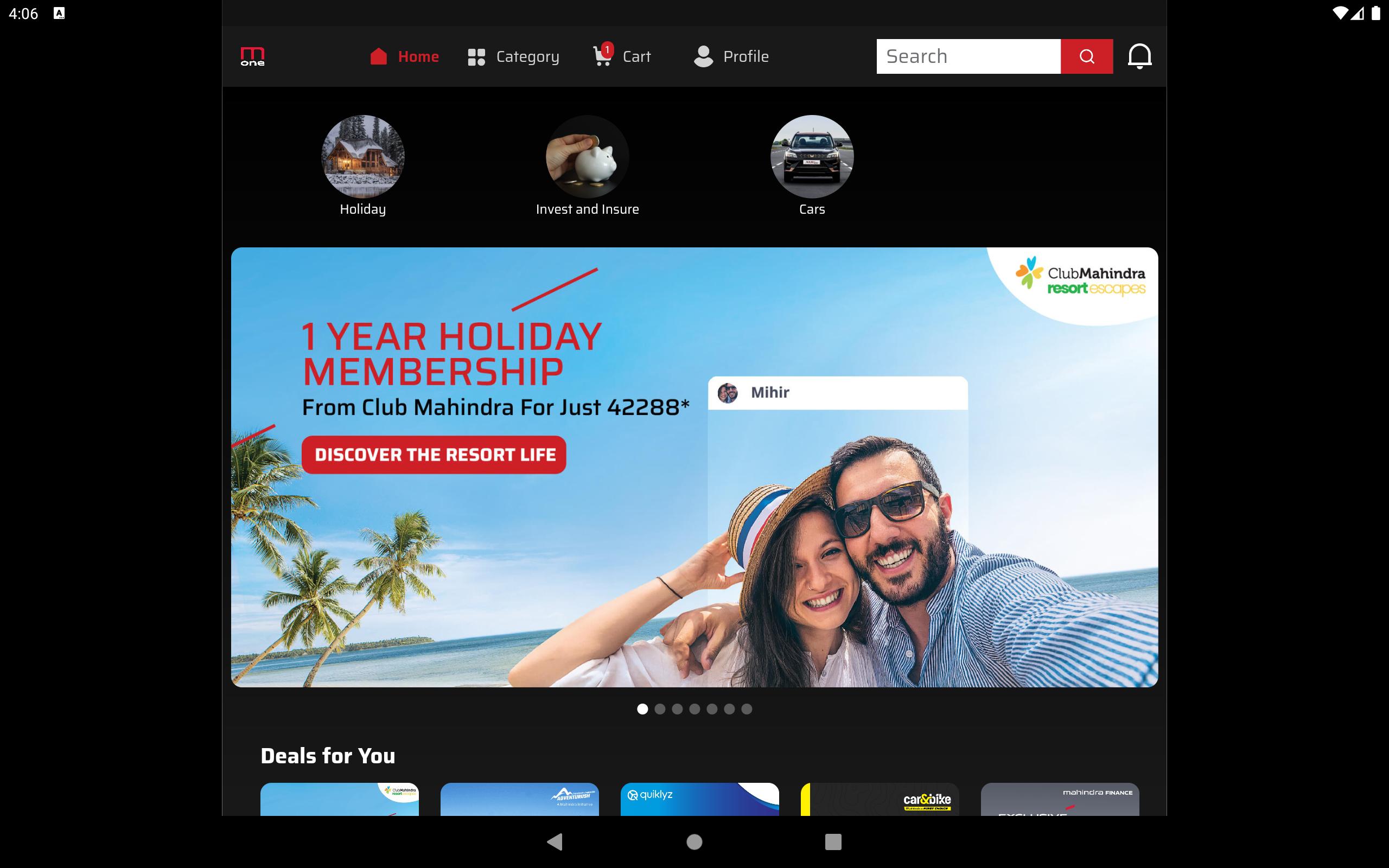Click into the Search input field

pos(969,56)
